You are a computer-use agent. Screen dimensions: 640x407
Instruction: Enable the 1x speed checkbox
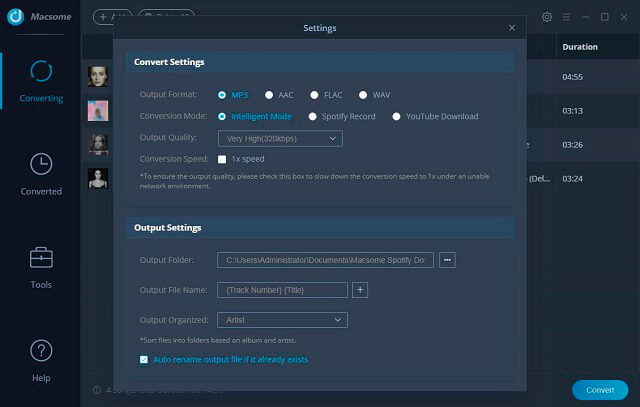[x=222, y=159]
